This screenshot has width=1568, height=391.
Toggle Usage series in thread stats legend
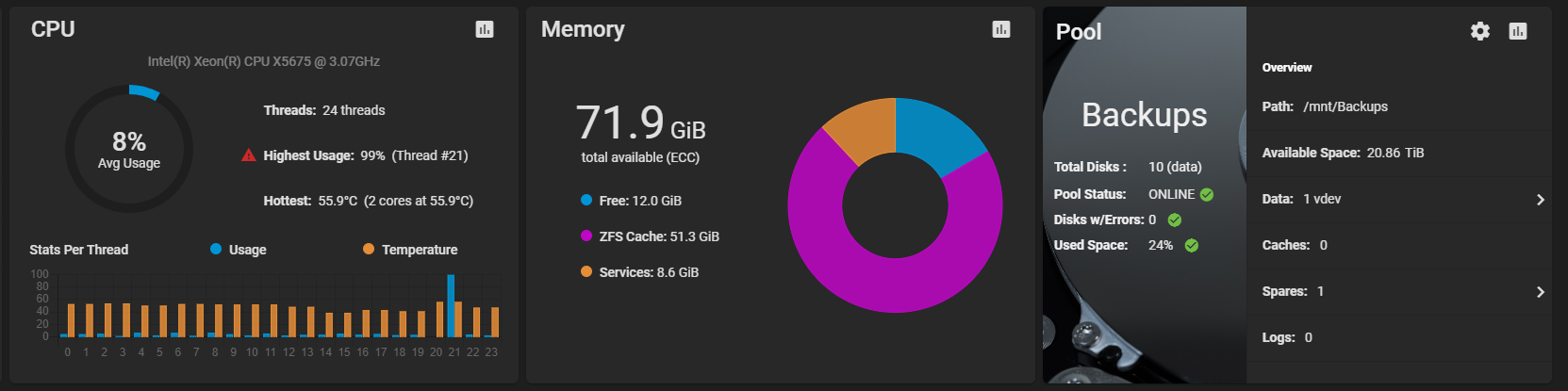coord(239,250)
